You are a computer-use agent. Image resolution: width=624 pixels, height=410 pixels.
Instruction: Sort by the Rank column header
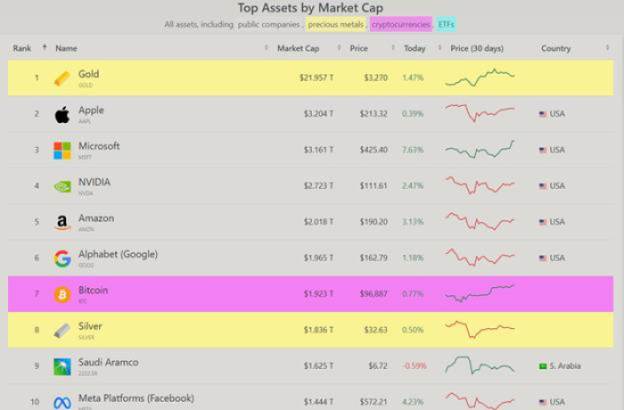(x=22, y=48)
